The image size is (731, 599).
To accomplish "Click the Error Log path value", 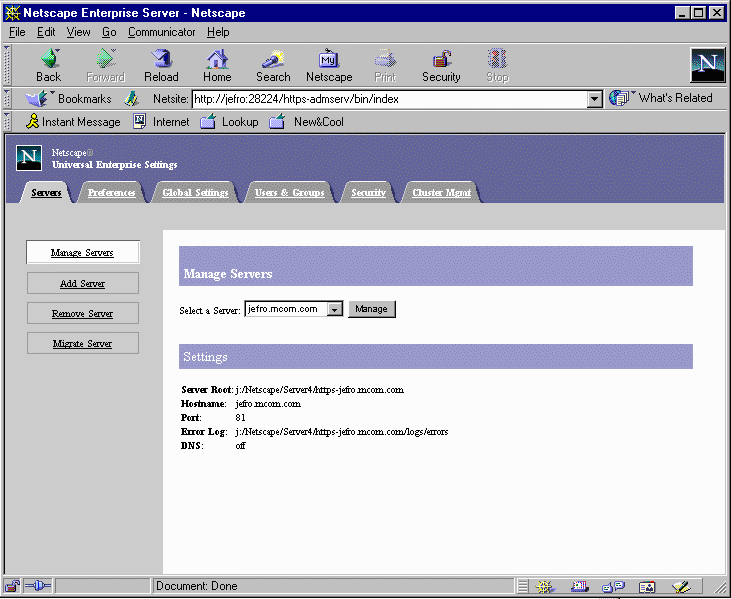I will [x=342, y=432].
